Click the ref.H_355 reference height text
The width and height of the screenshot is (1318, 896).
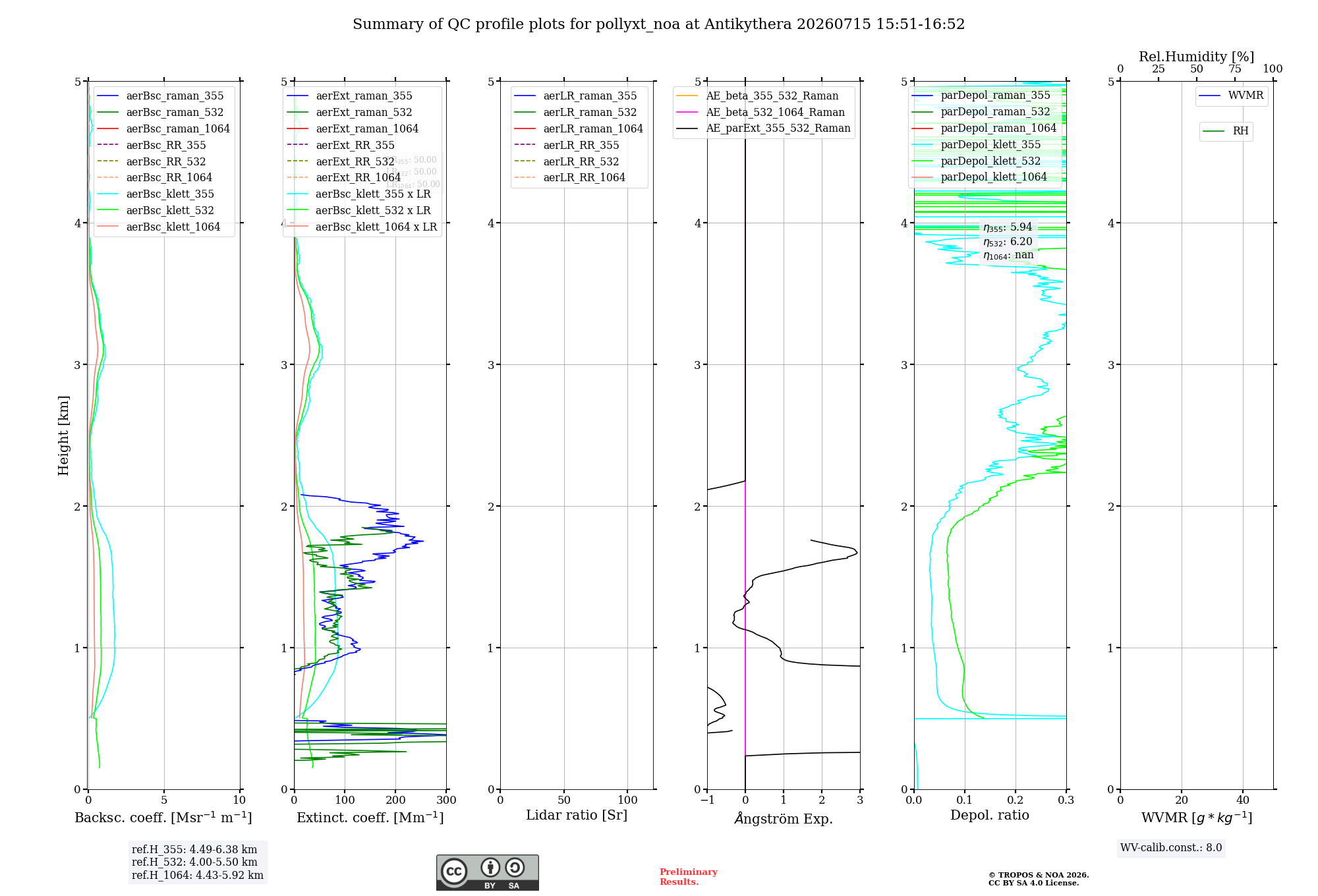194,850
